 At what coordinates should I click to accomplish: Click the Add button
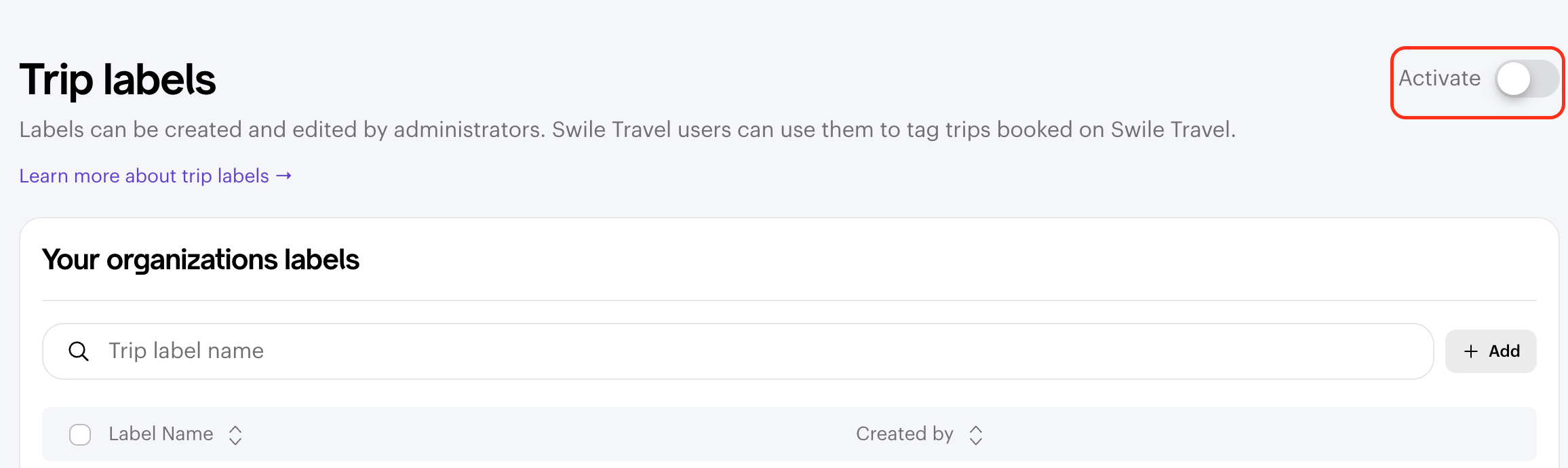click(x=1491, y=351)
